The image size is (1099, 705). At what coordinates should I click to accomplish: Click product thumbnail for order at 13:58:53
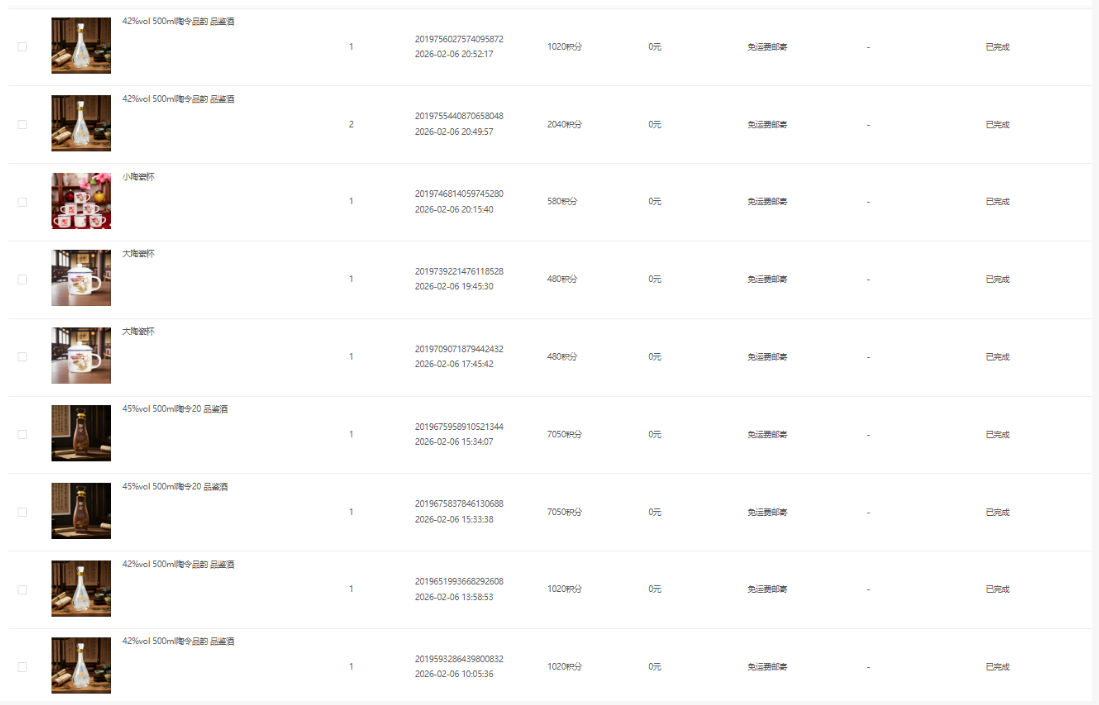click(x=81, y=589)
